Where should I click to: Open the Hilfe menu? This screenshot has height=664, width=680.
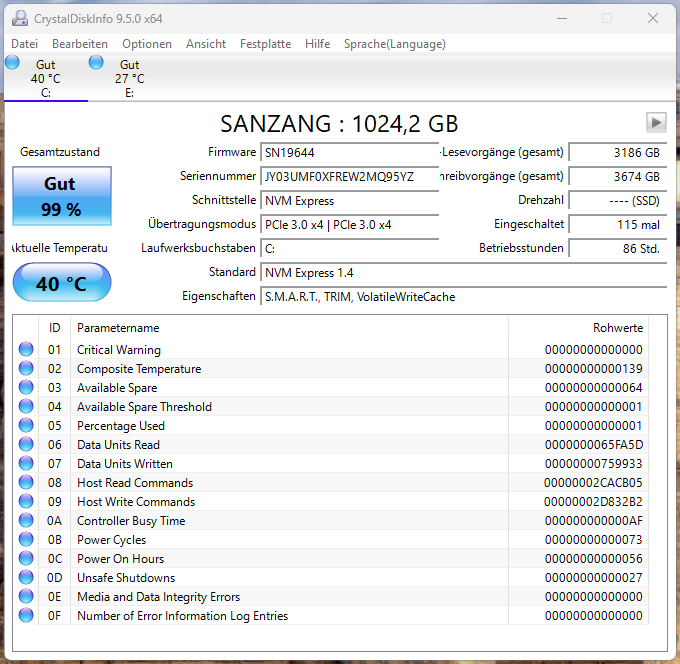click(x=317, y=44)
